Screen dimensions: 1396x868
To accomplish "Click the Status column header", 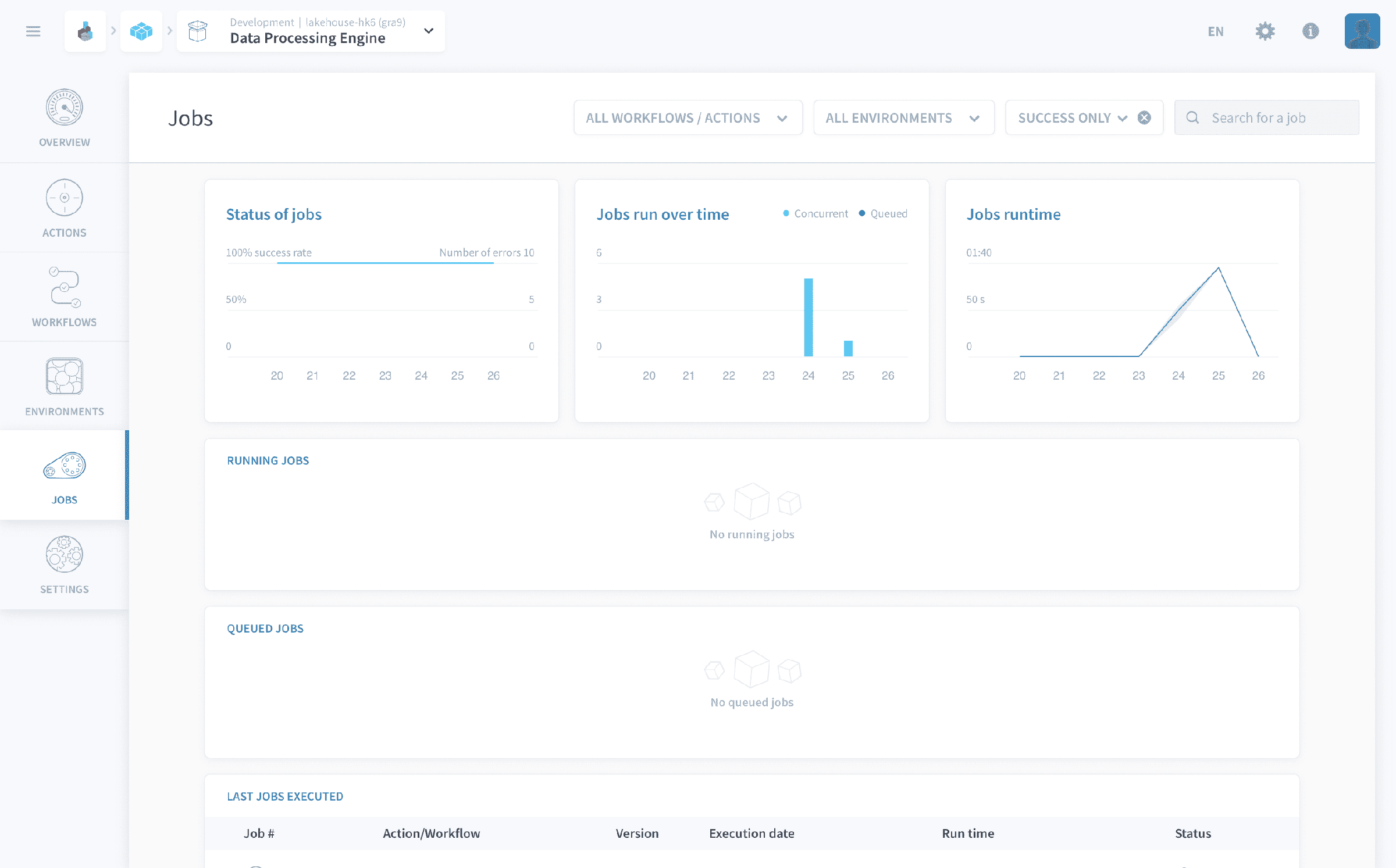I will tap(1193, 834).
